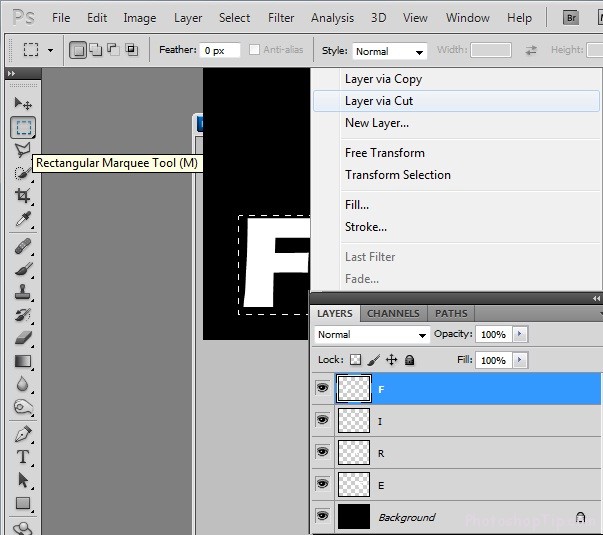Click the Background layer lock icon
This screenshot has width=603, height=535.
[x=580, y=517]
